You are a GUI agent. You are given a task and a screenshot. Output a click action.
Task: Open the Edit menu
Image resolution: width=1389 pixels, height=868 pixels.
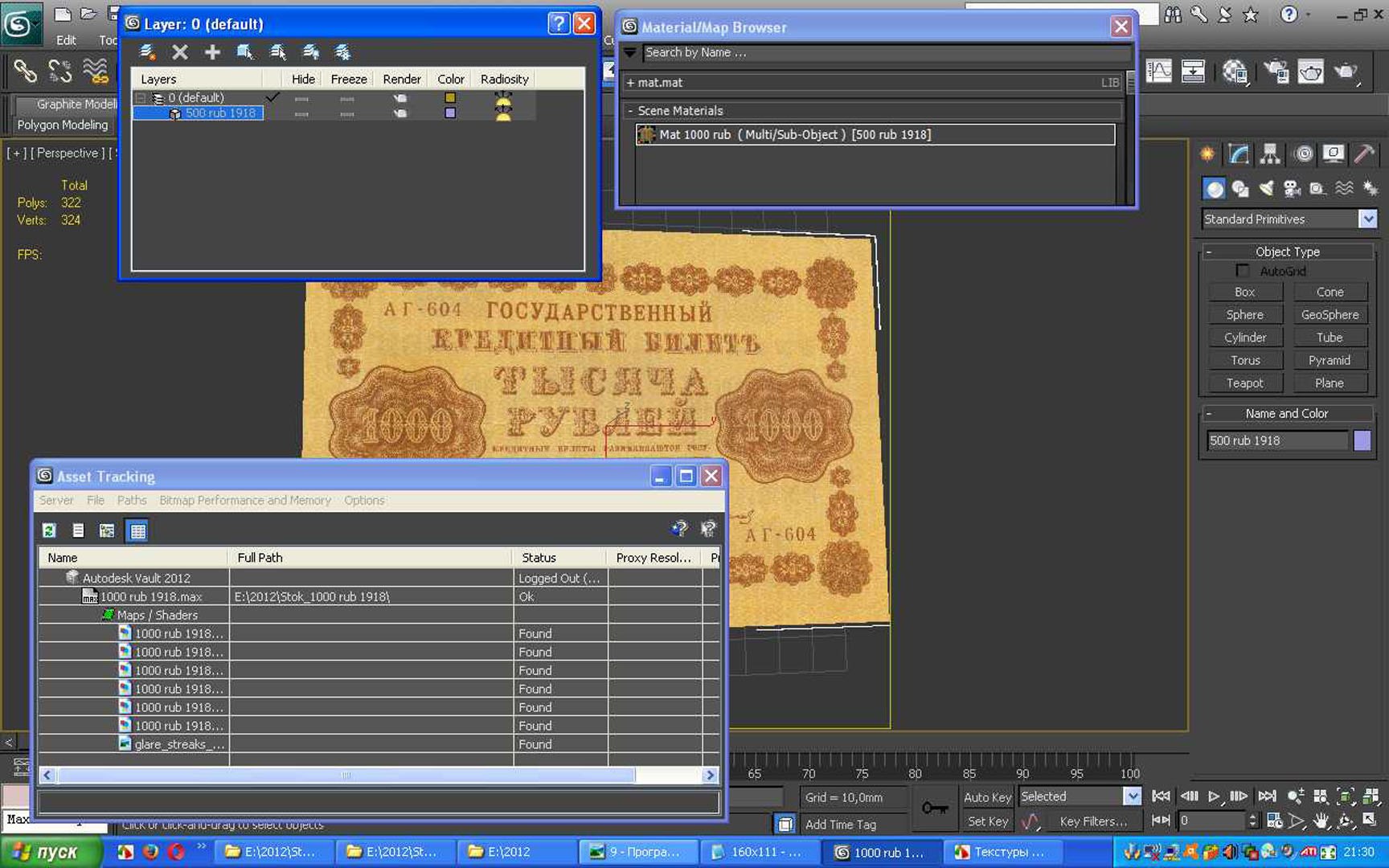click(x=66, y=40)
